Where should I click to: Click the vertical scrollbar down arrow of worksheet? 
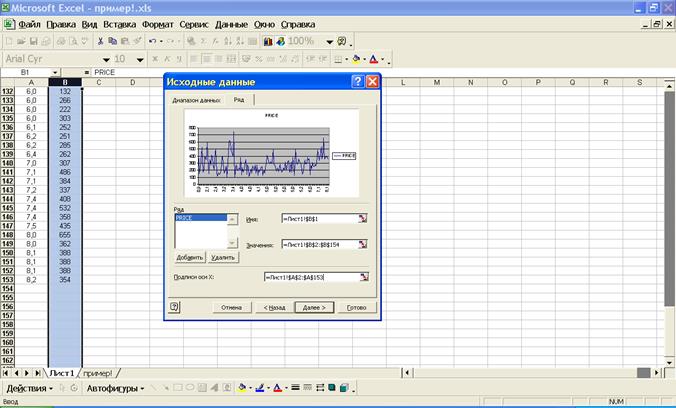[x=669, y=362]
